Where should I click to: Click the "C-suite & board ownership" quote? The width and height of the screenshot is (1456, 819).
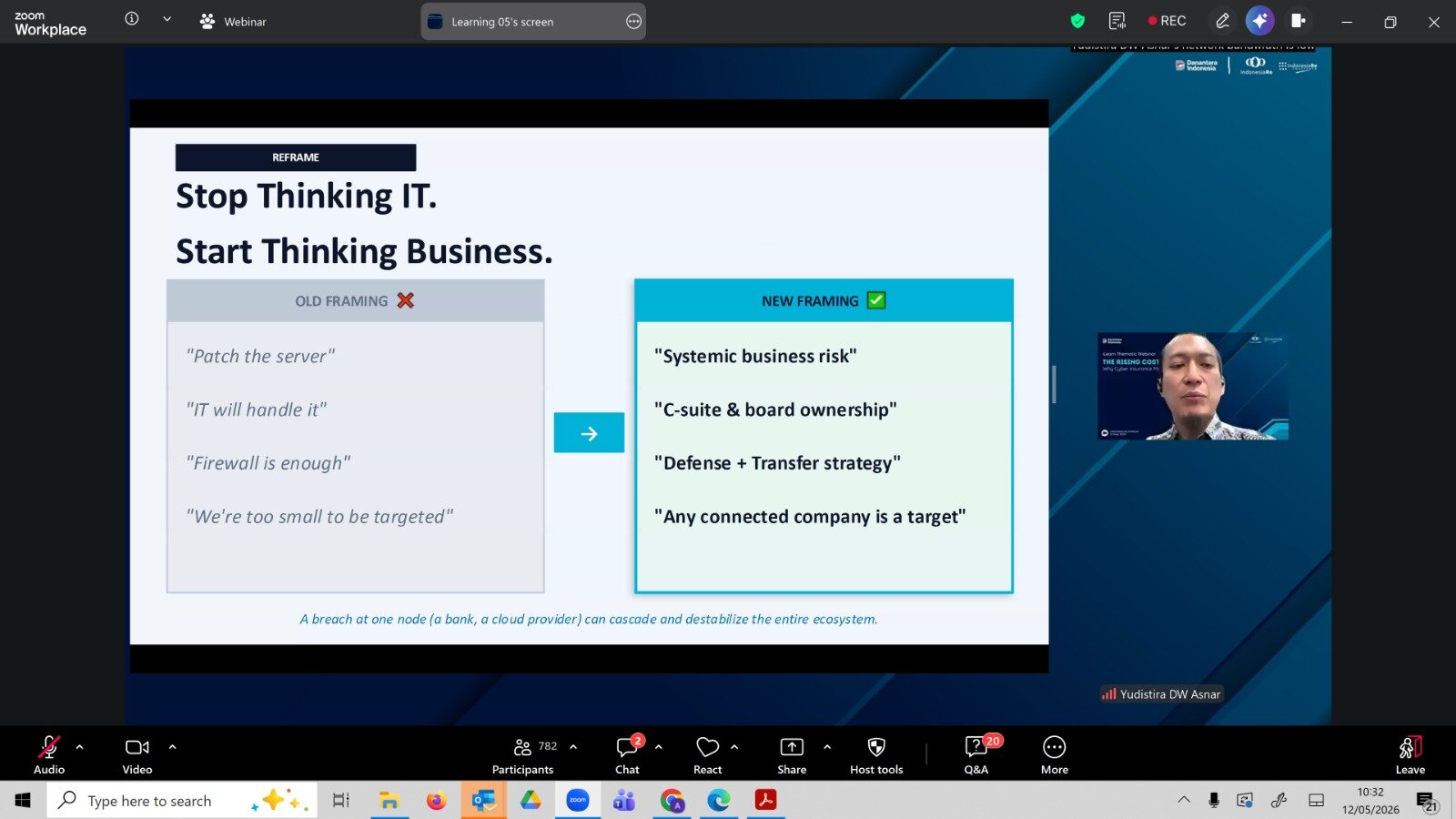pyautogui.click(x=775, y=410)
